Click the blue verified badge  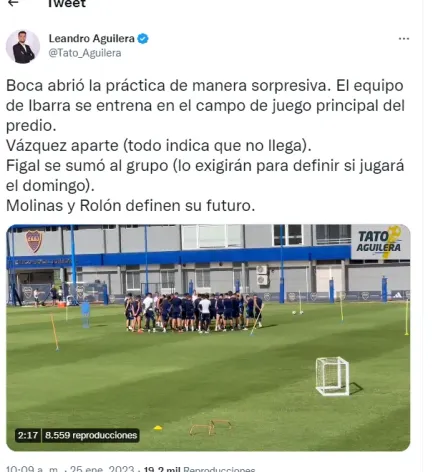143,39
